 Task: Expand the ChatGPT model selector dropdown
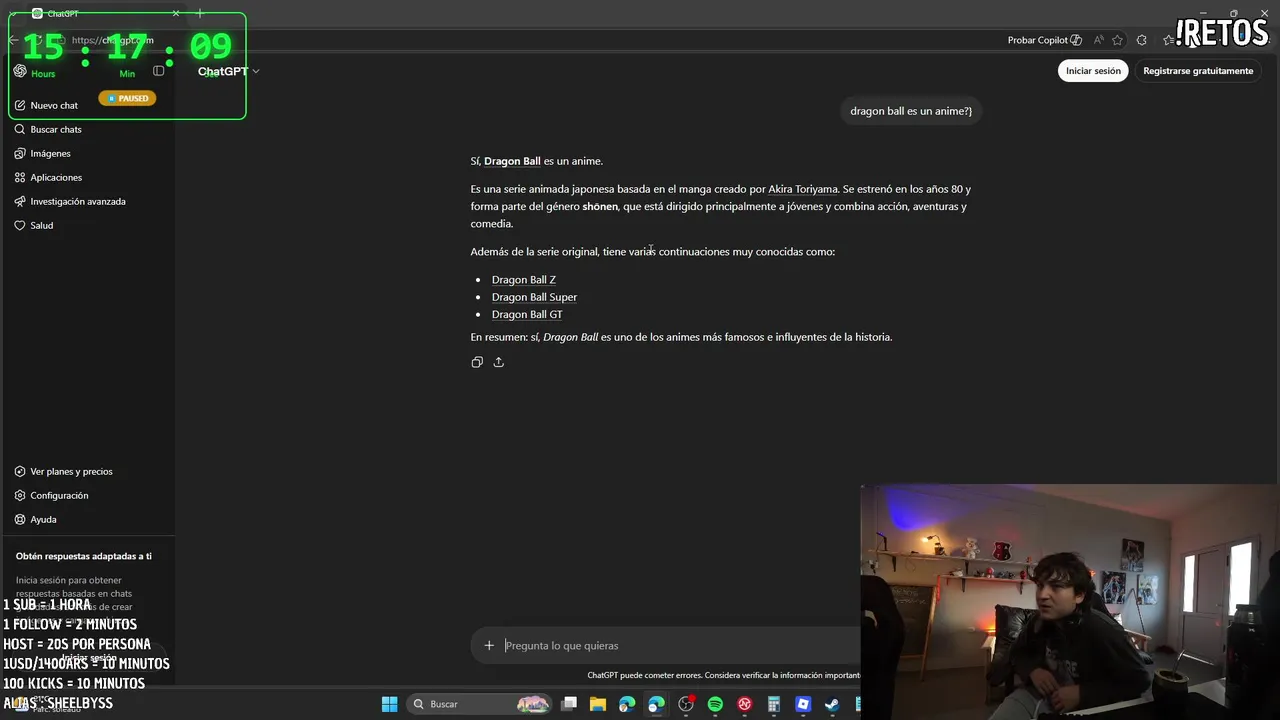coord(228,71)
